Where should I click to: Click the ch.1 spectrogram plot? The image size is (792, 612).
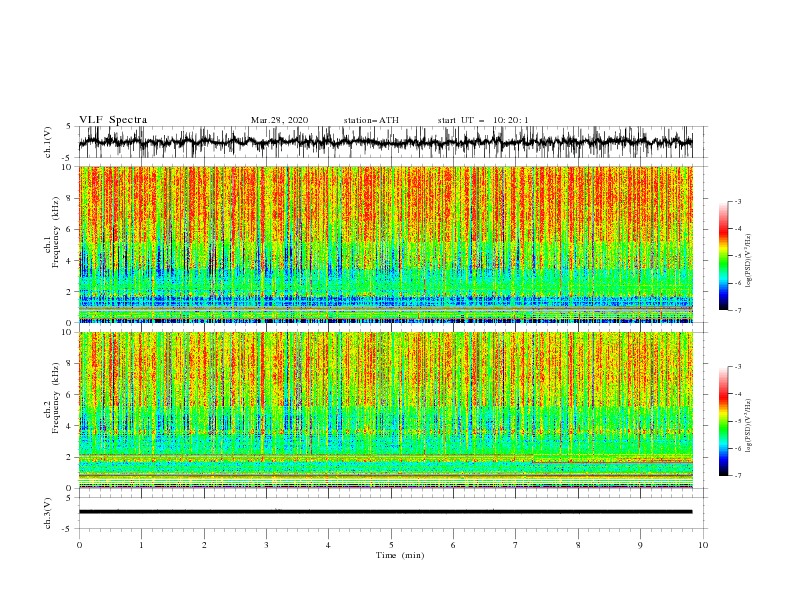385,244
